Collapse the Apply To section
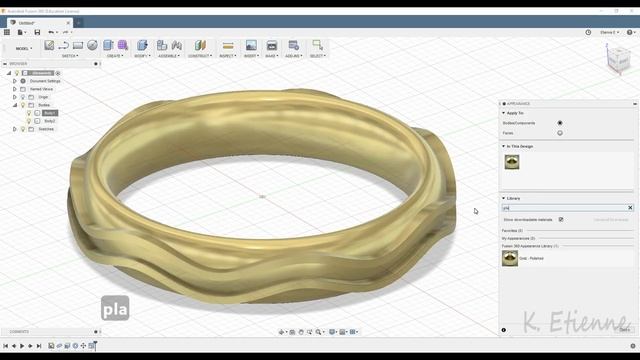The width and height of the screenshot is (640, 360). (x=503, y=113)
